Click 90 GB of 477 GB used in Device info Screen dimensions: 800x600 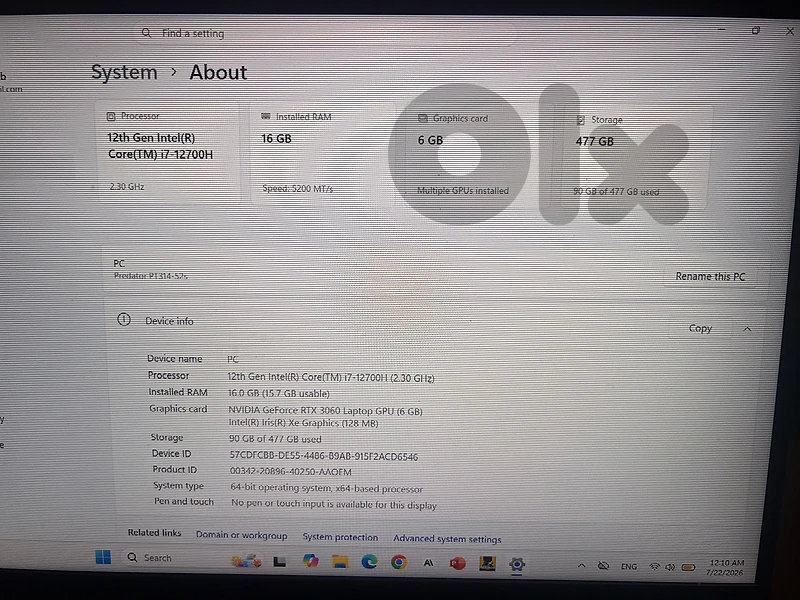(275, 439)
